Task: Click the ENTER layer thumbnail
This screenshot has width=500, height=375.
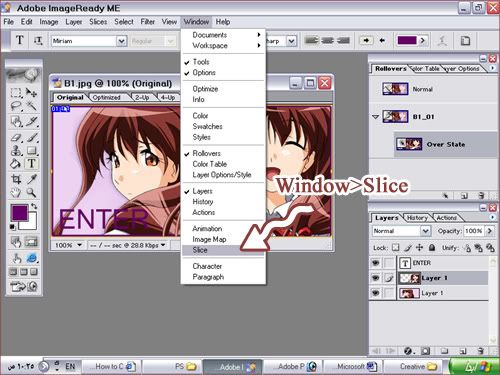Action: click(404, 263)
